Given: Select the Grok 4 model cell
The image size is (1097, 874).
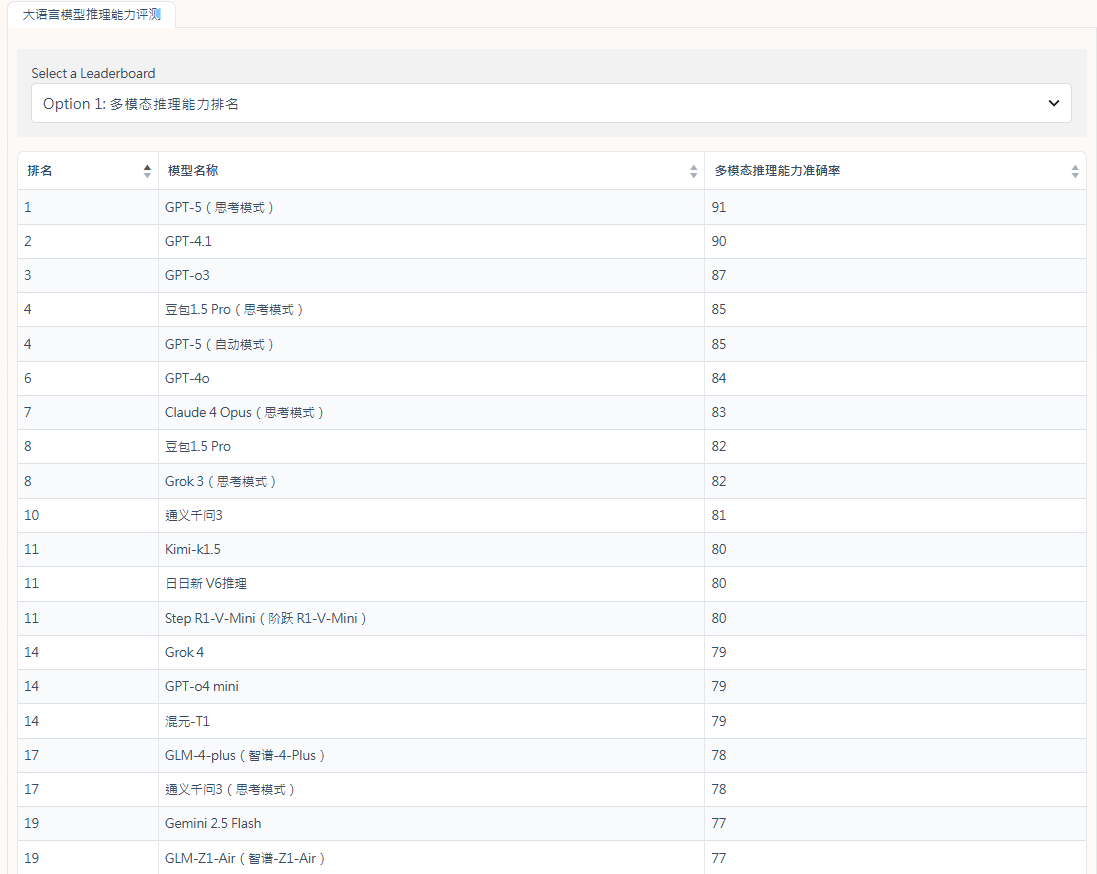Looking at the screenshot, I should click(184, 652).
